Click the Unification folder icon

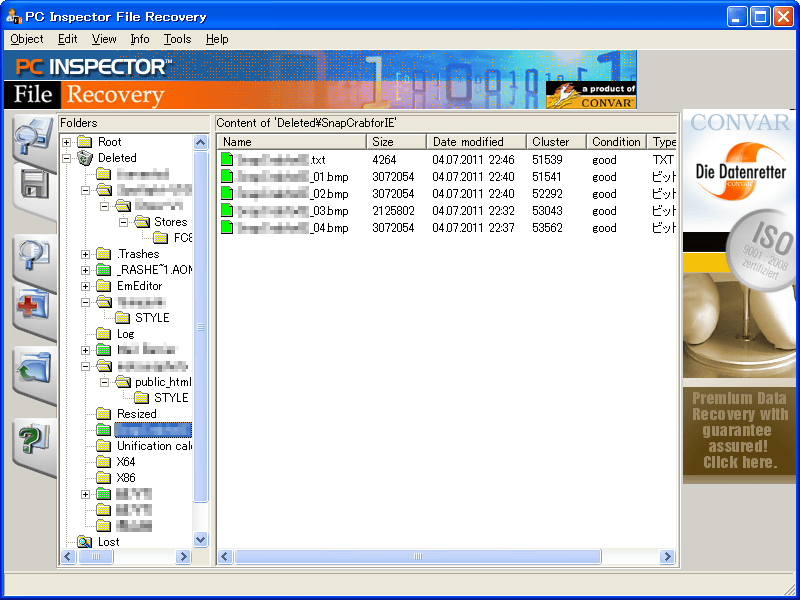(104, 445)
